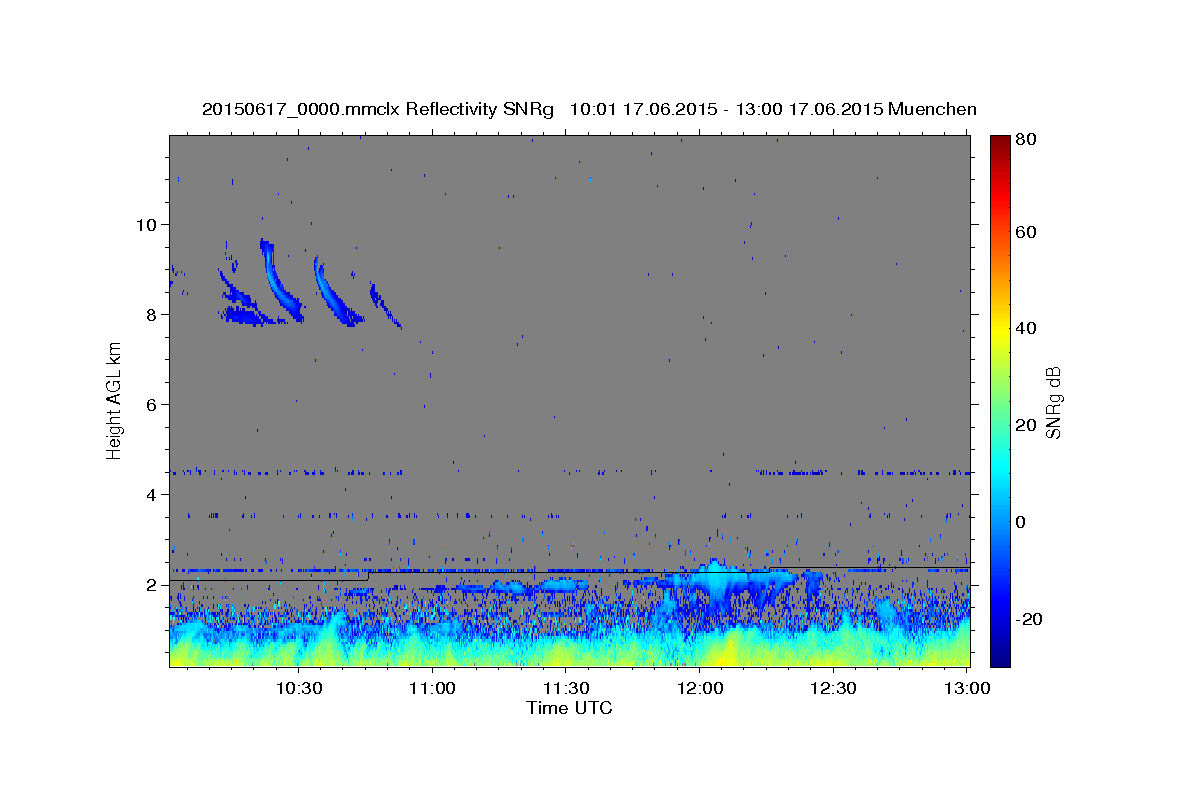Click the 11:30 time tick label
The height and width of the screenshot is (800, 1200).
pos(565,688)
